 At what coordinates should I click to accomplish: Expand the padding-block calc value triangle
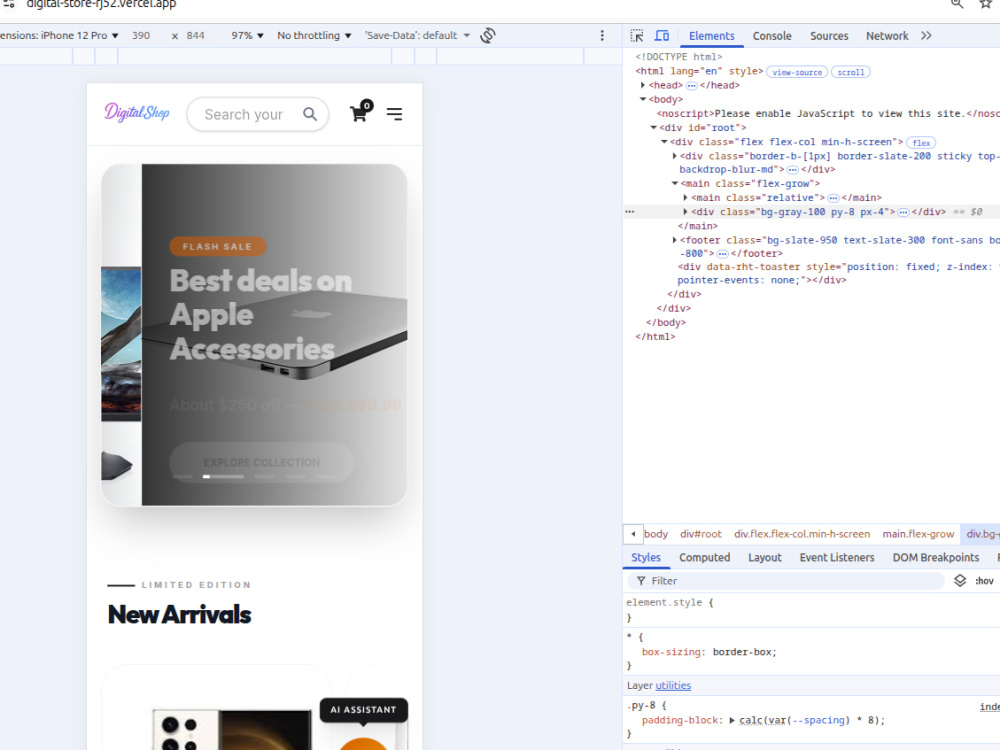click(732, 720)
